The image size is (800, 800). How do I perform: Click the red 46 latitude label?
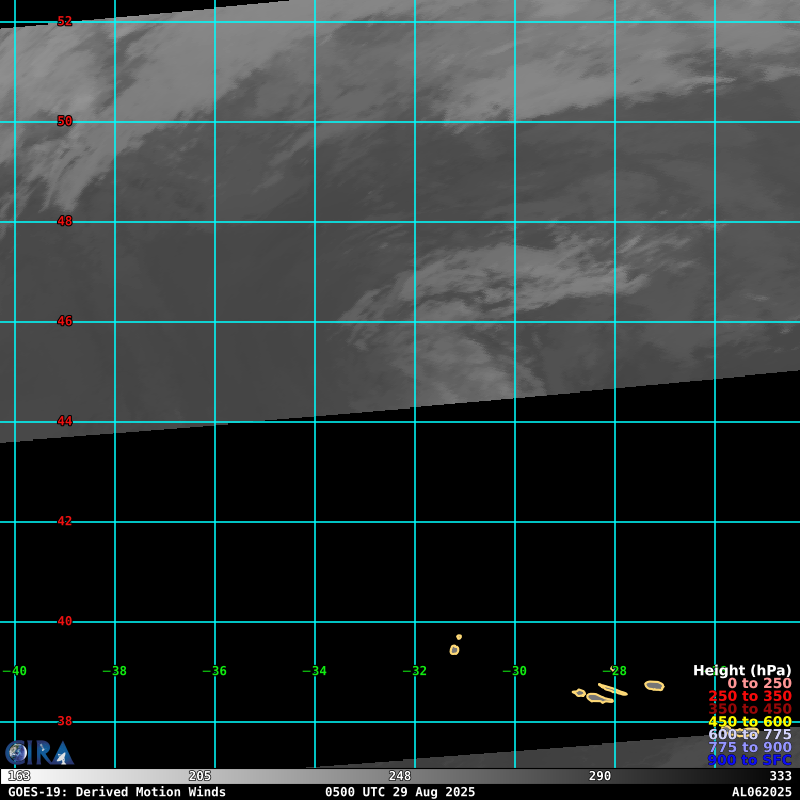click(64, 321)
